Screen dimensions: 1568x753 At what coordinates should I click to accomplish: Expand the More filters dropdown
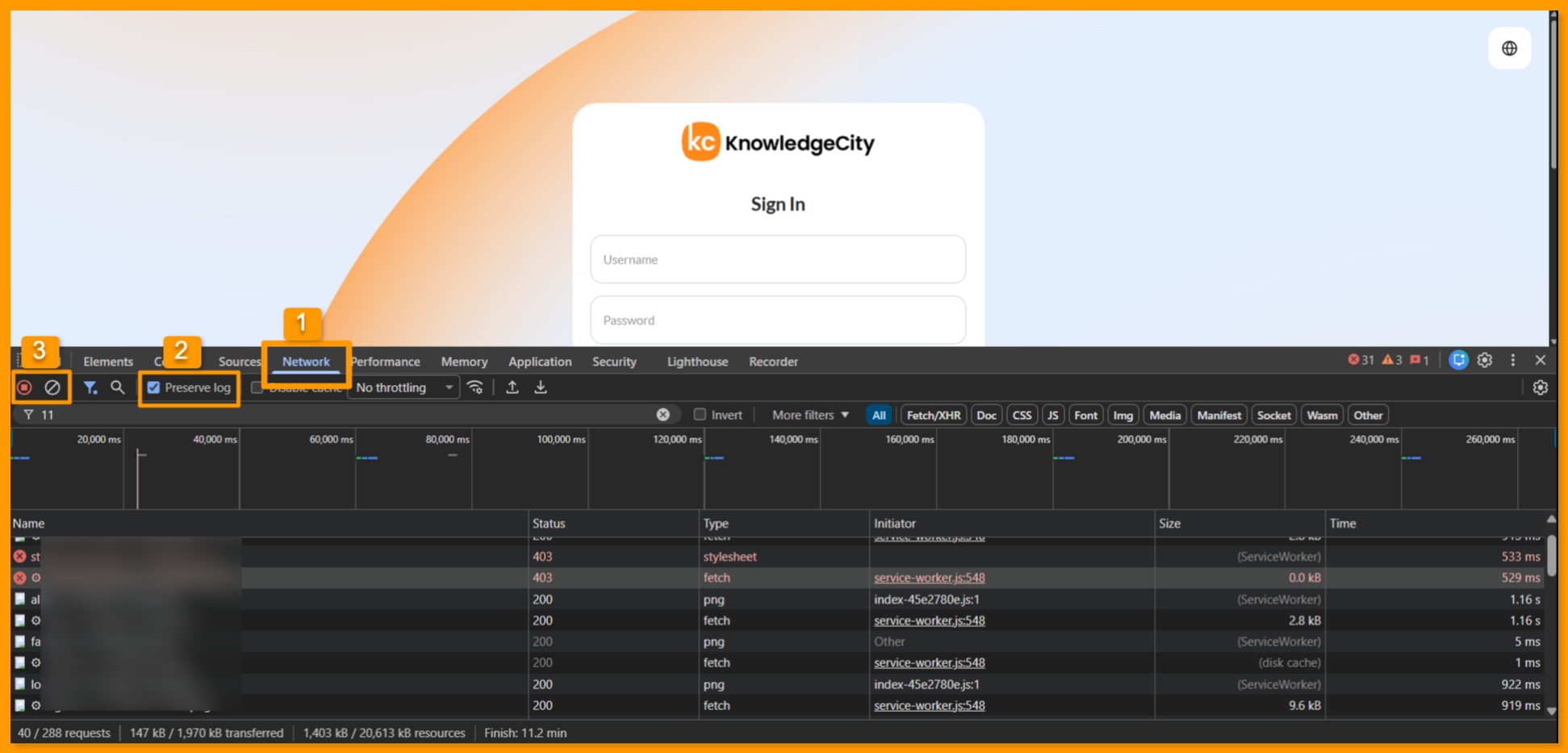coord(810,415)
